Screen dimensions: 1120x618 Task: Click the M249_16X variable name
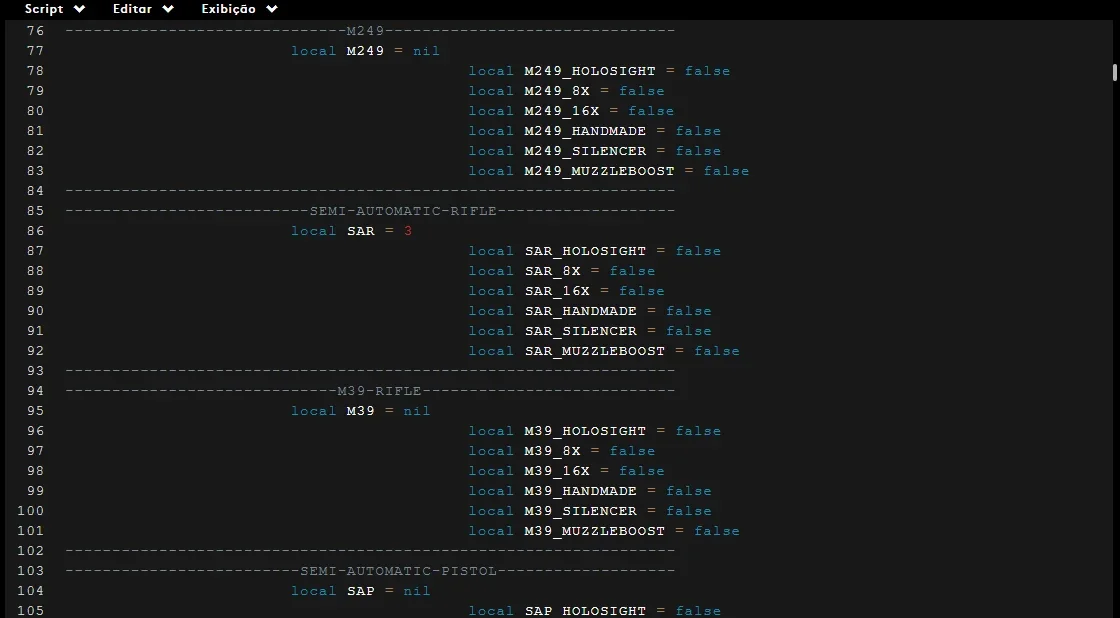point(561,111)
